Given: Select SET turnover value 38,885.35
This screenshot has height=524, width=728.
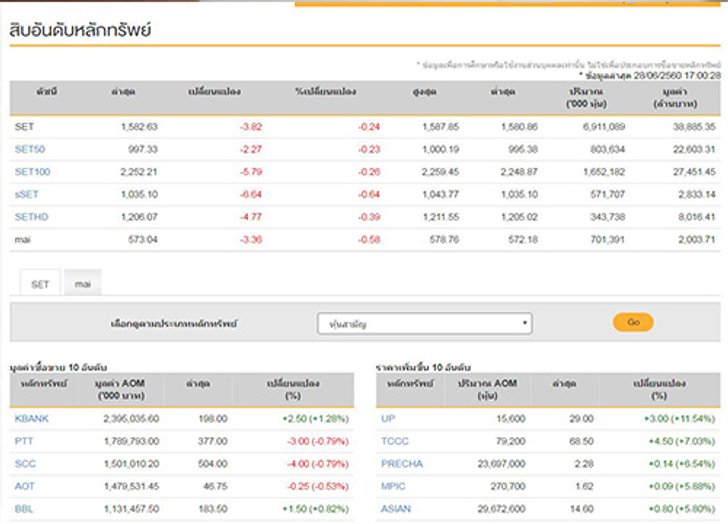Looking at the screenshot, I should [695, 127].
